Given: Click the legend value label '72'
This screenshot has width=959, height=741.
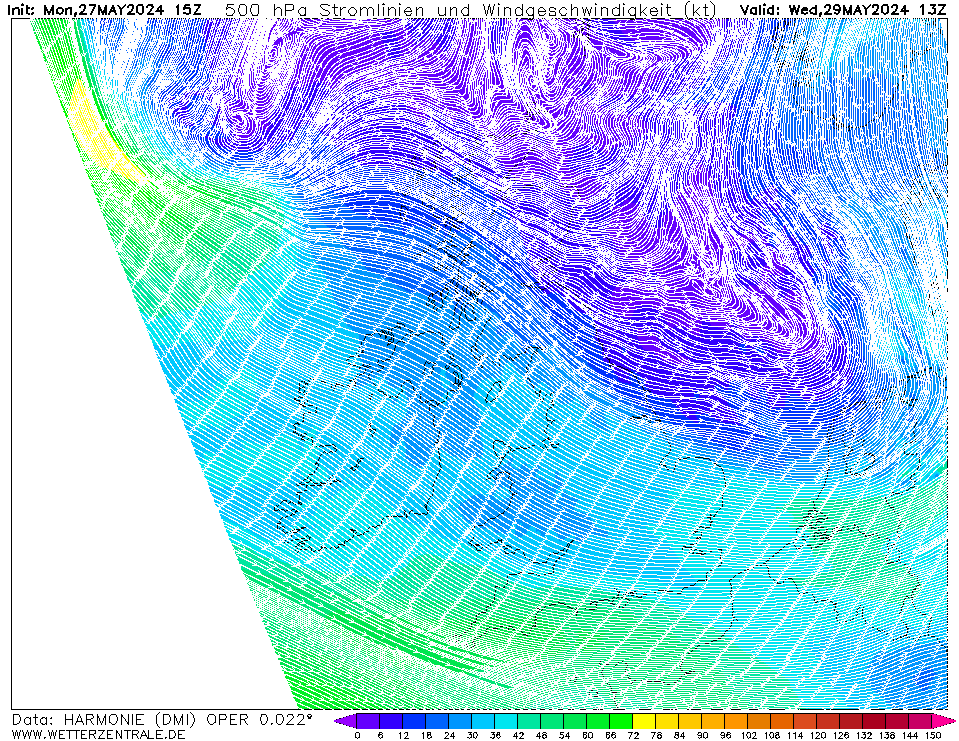Looking at the screenshot, I should click(x=633, y=735).
